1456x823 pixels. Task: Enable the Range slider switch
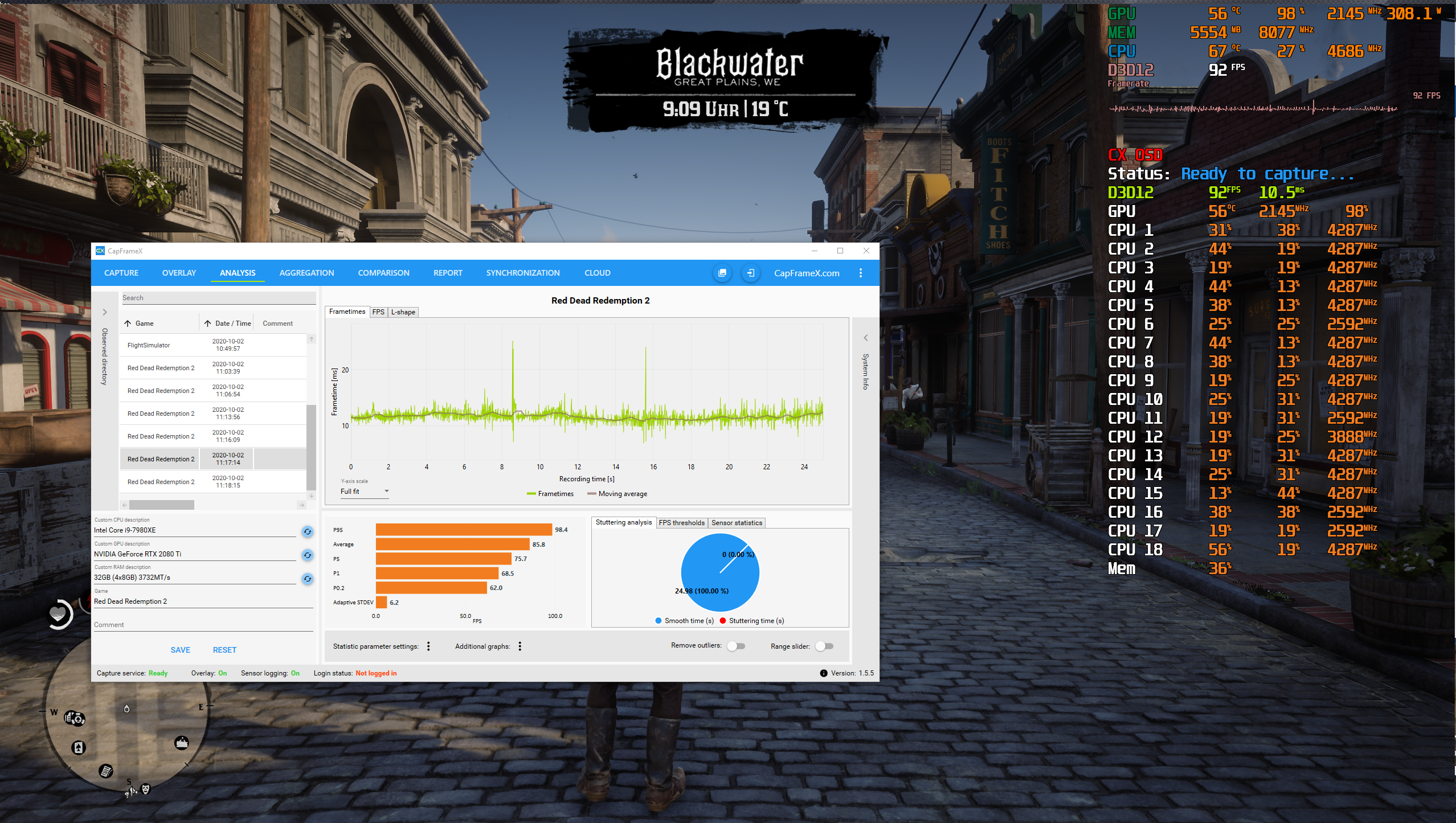(x=824, y=646)
